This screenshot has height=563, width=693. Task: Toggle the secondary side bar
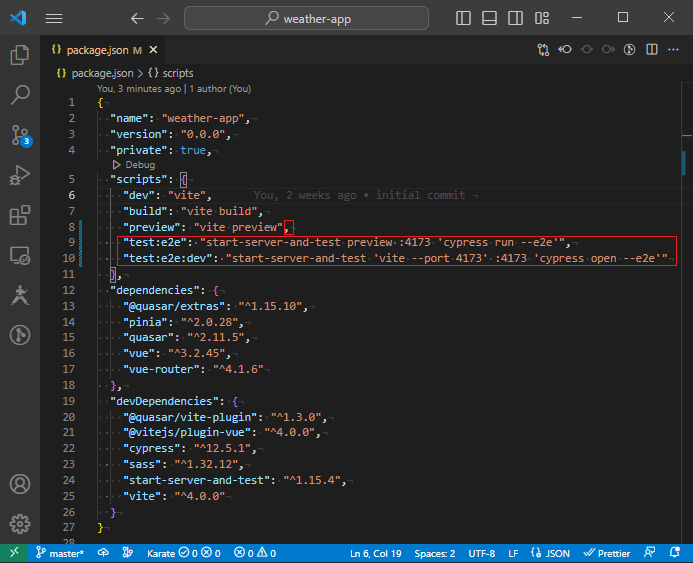515,18
